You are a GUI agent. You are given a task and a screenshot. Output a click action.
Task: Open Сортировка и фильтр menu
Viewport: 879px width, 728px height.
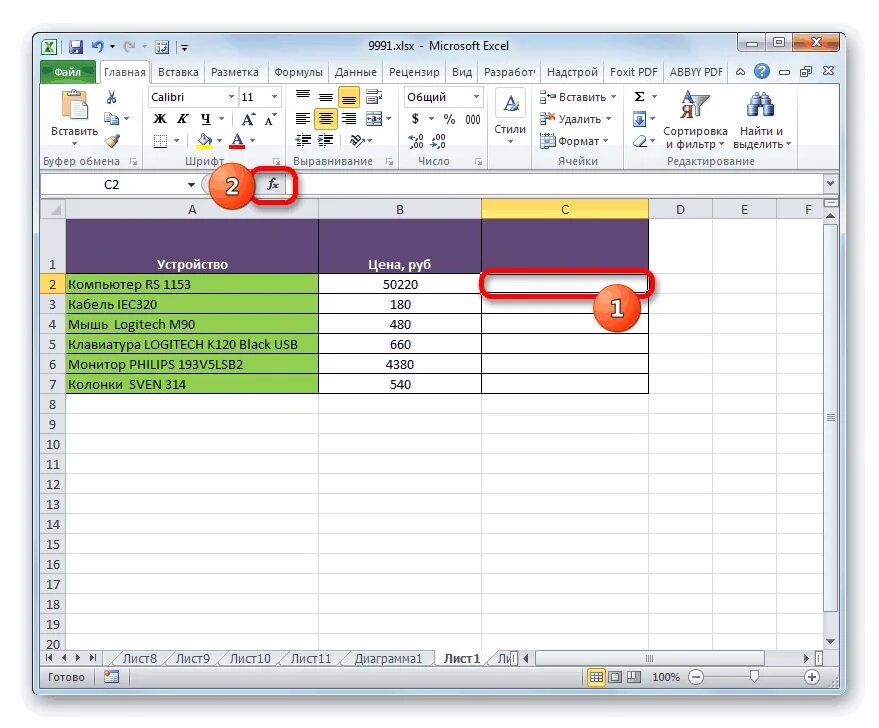pos(695,120)
